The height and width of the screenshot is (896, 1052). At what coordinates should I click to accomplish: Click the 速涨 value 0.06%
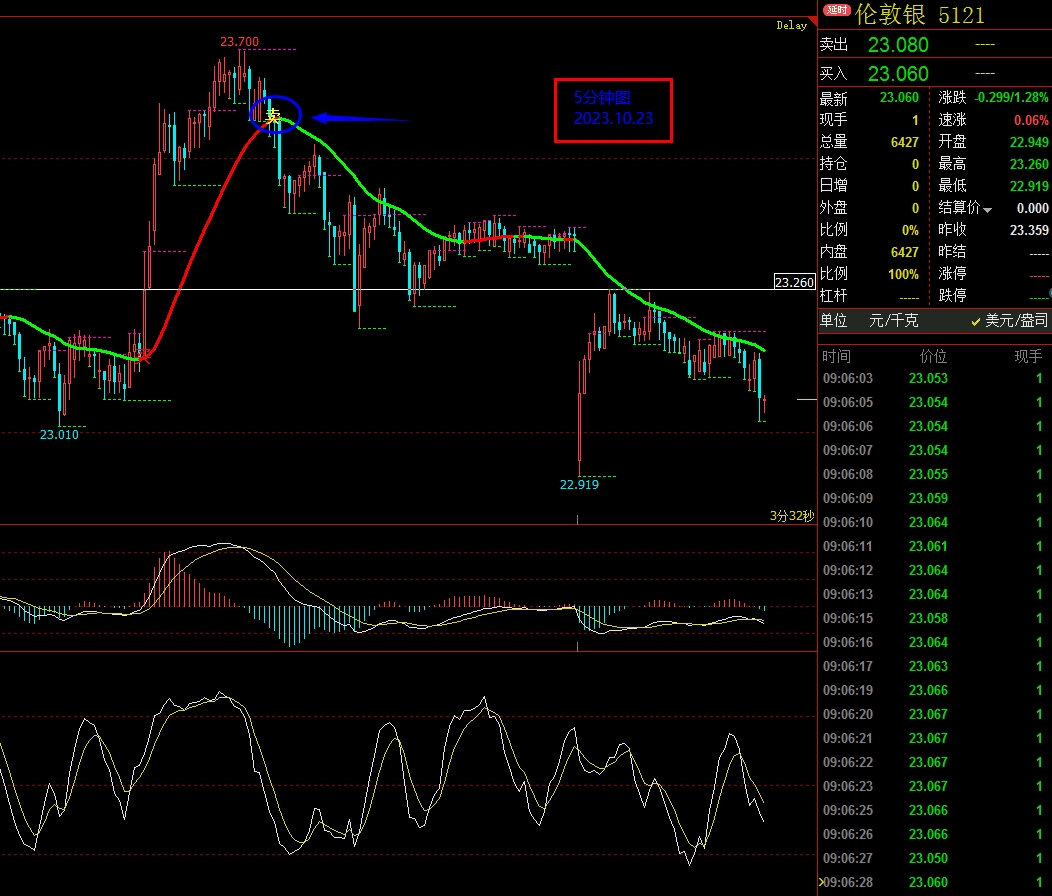tap(1031, 120)
